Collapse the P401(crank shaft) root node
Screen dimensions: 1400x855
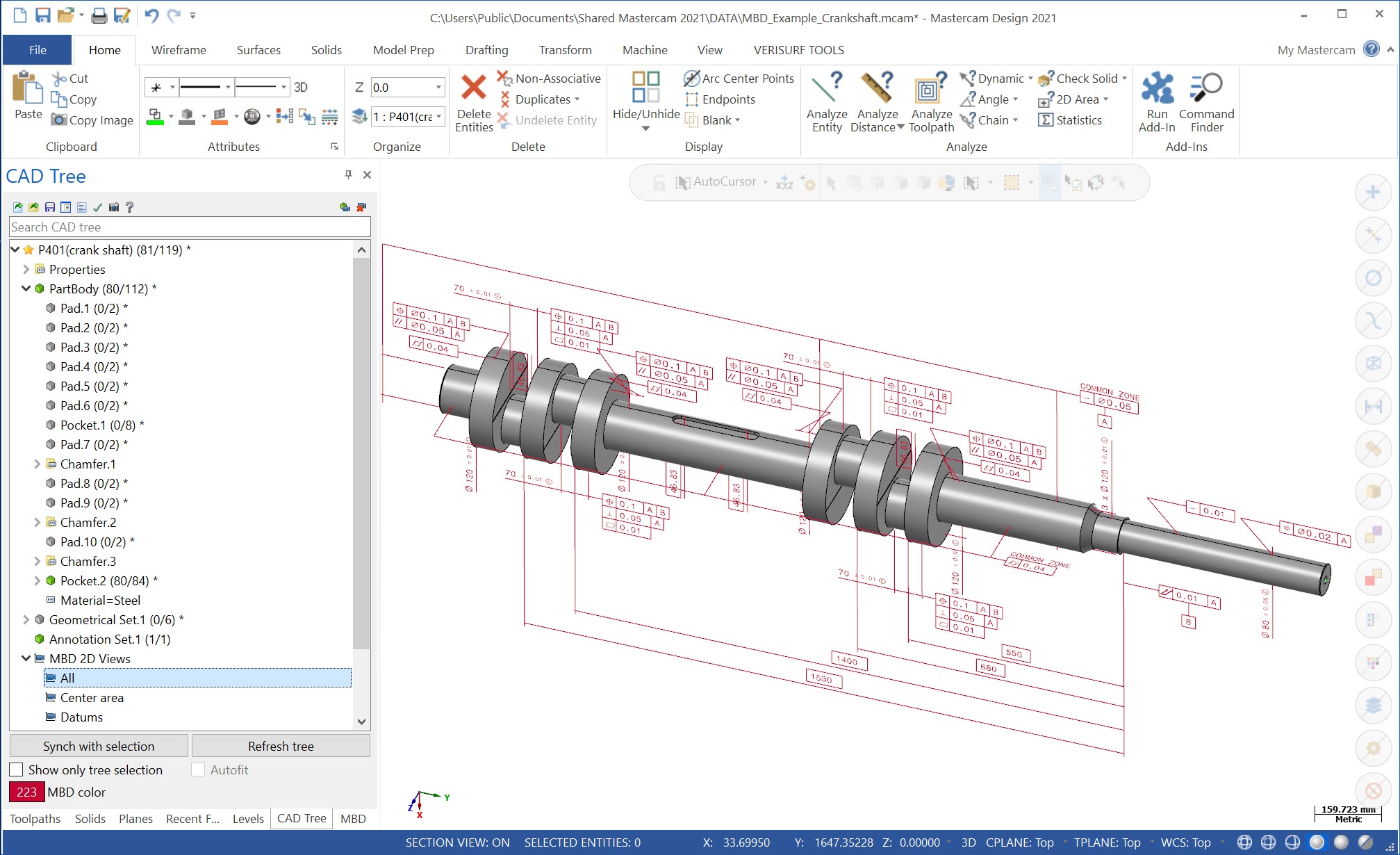[15, 250]
